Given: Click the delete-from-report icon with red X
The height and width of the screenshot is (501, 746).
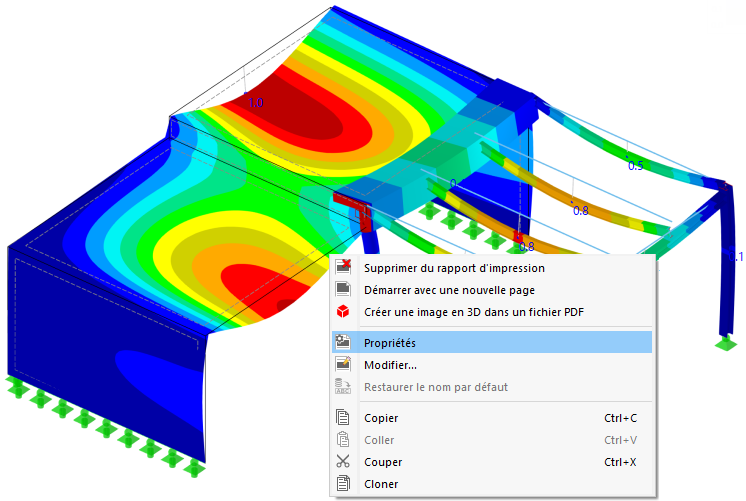Looking at the screenshot, I should [343, 267].
